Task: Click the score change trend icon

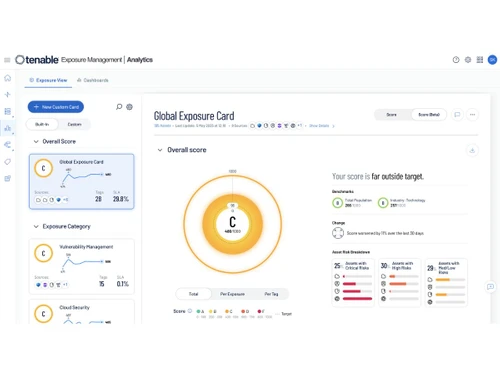Action: pyautogui.click(x=338, y=233)
